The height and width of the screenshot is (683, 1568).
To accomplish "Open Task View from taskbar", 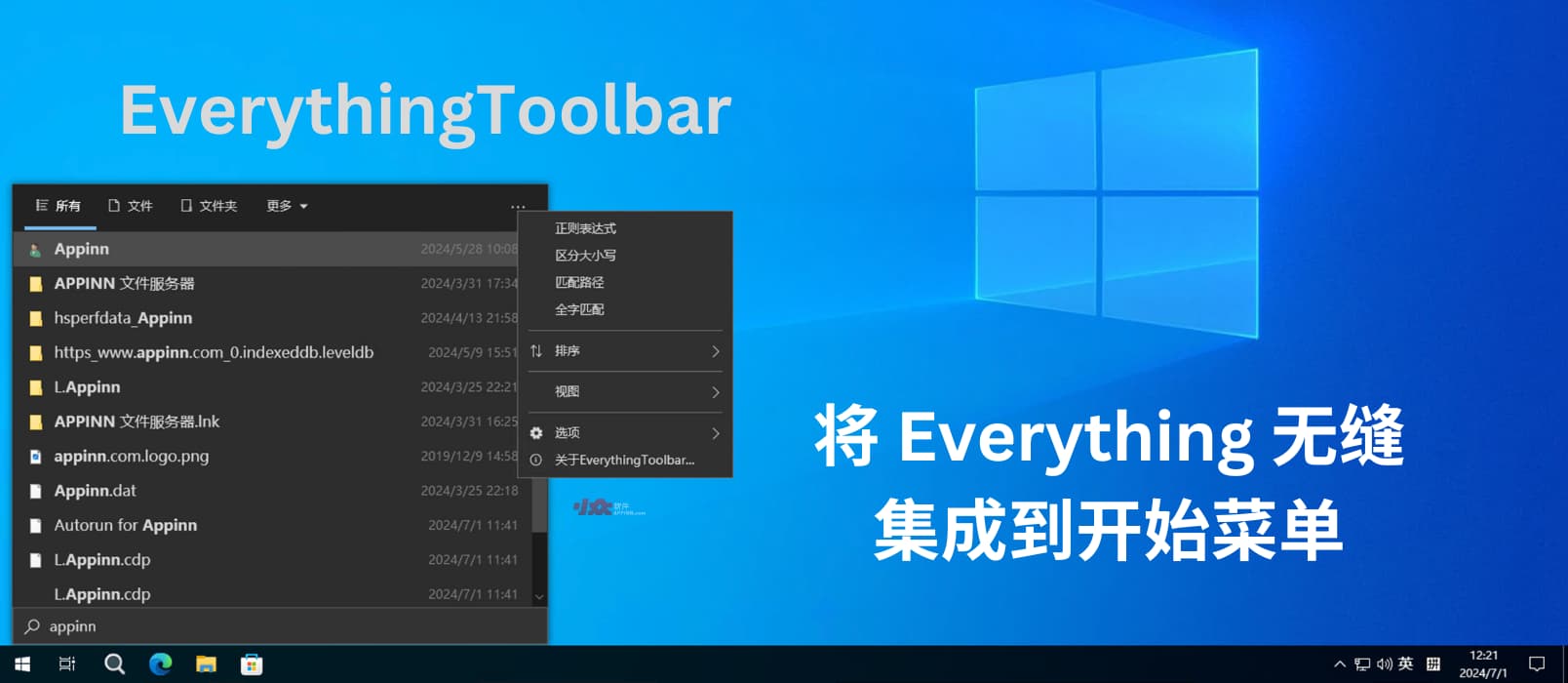I will point(67,664).
